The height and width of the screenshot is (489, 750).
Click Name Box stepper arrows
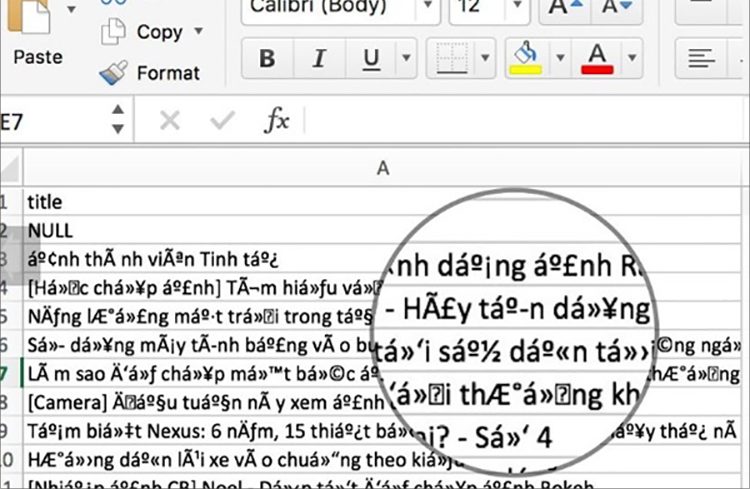(118, 120)
